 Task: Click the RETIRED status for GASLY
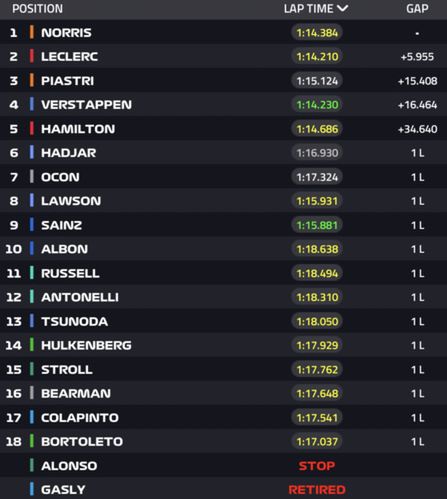pos(317,490)
